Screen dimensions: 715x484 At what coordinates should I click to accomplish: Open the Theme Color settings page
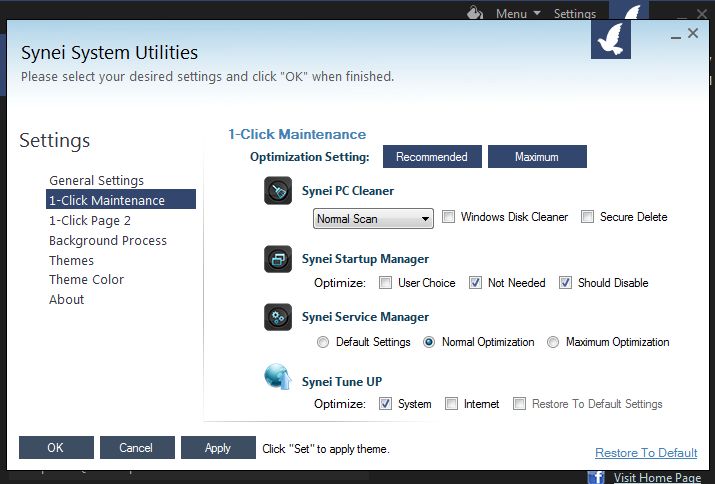86,280
